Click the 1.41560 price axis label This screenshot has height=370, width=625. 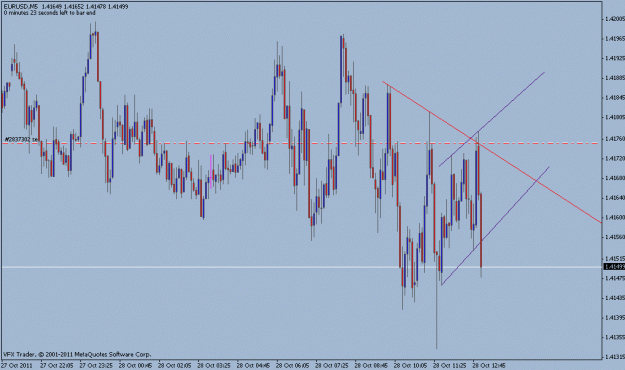pyautogui.click(x=615, y=237)
